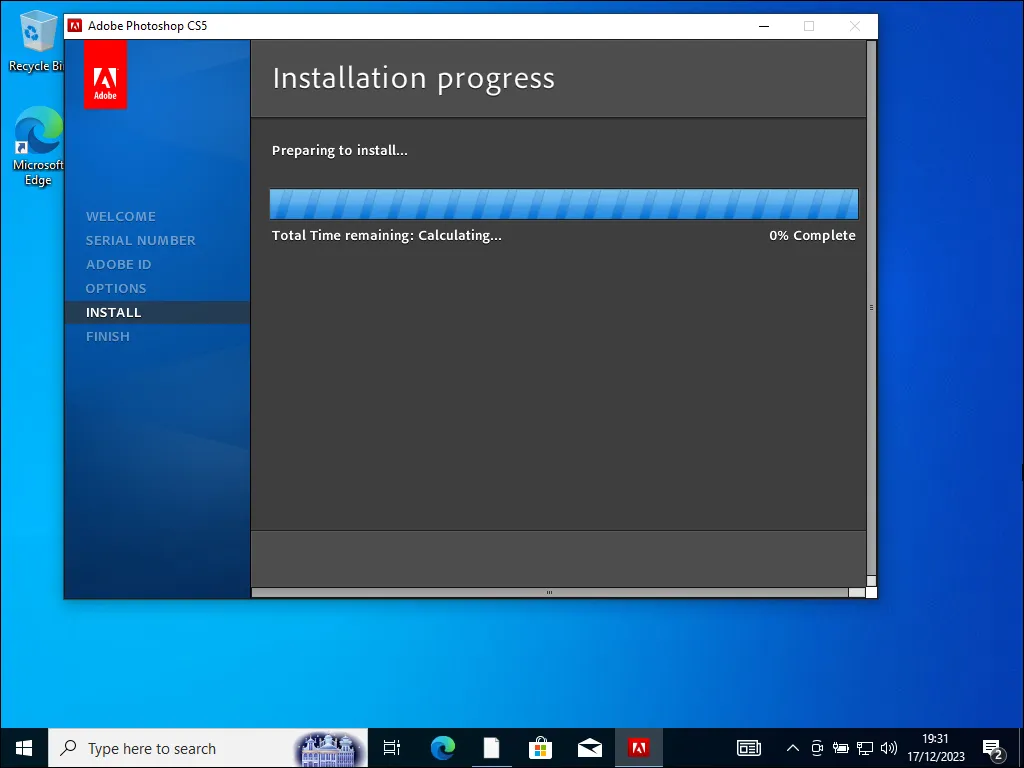This screenshot has height=768, width=1024.
Task: Select the INSTALL step in sidebar
Action: (114, 312)
